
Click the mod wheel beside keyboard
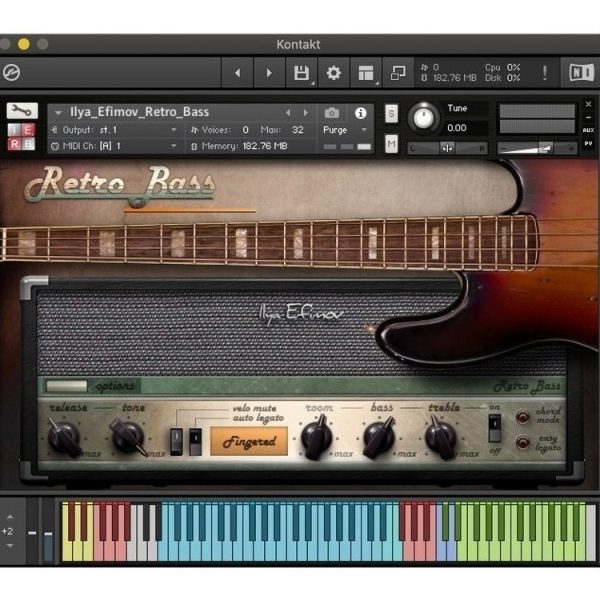pyautogui.click(x=48, y=532)
